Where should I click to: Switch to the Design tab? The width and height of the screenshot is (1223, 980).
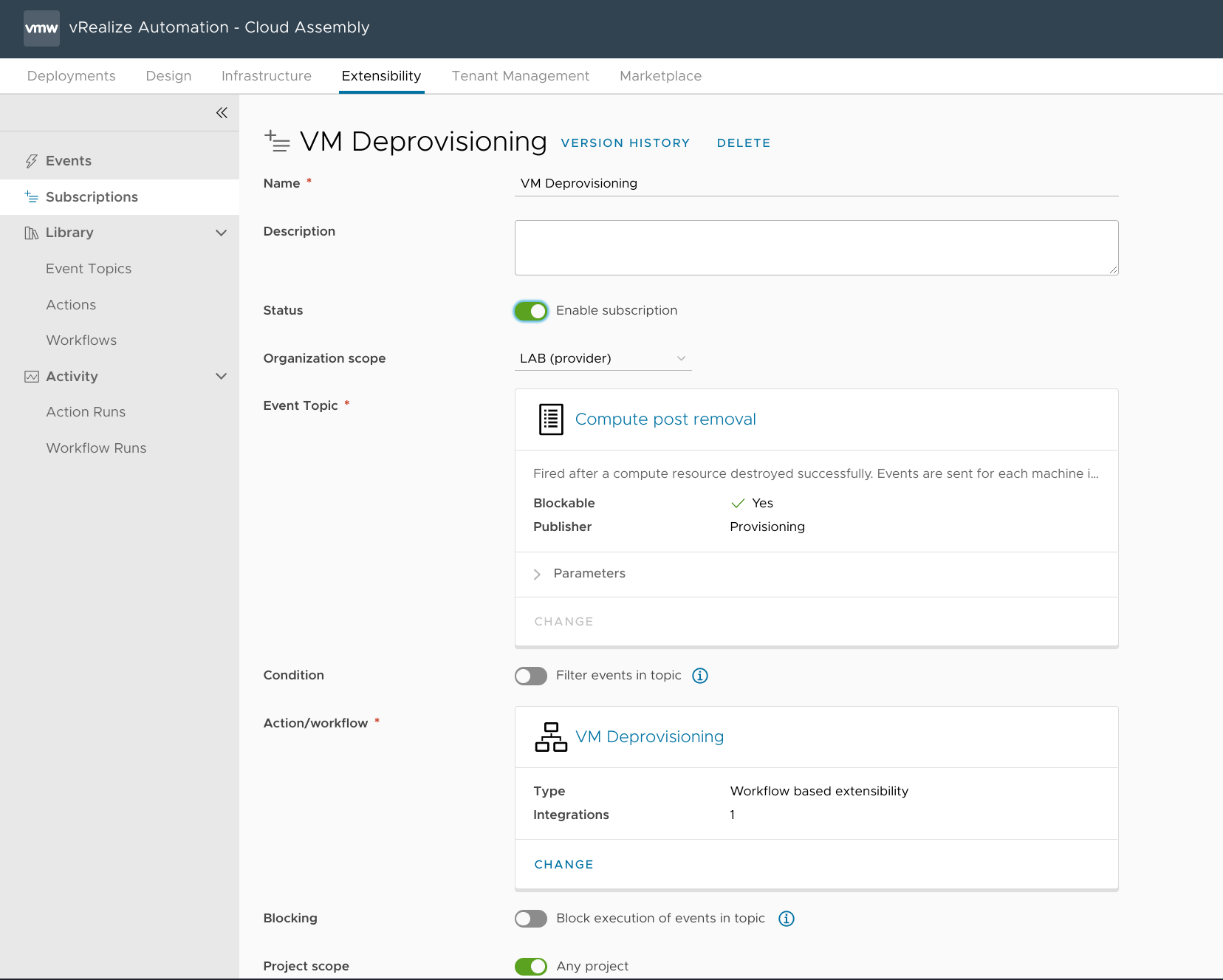coord(169,76)
